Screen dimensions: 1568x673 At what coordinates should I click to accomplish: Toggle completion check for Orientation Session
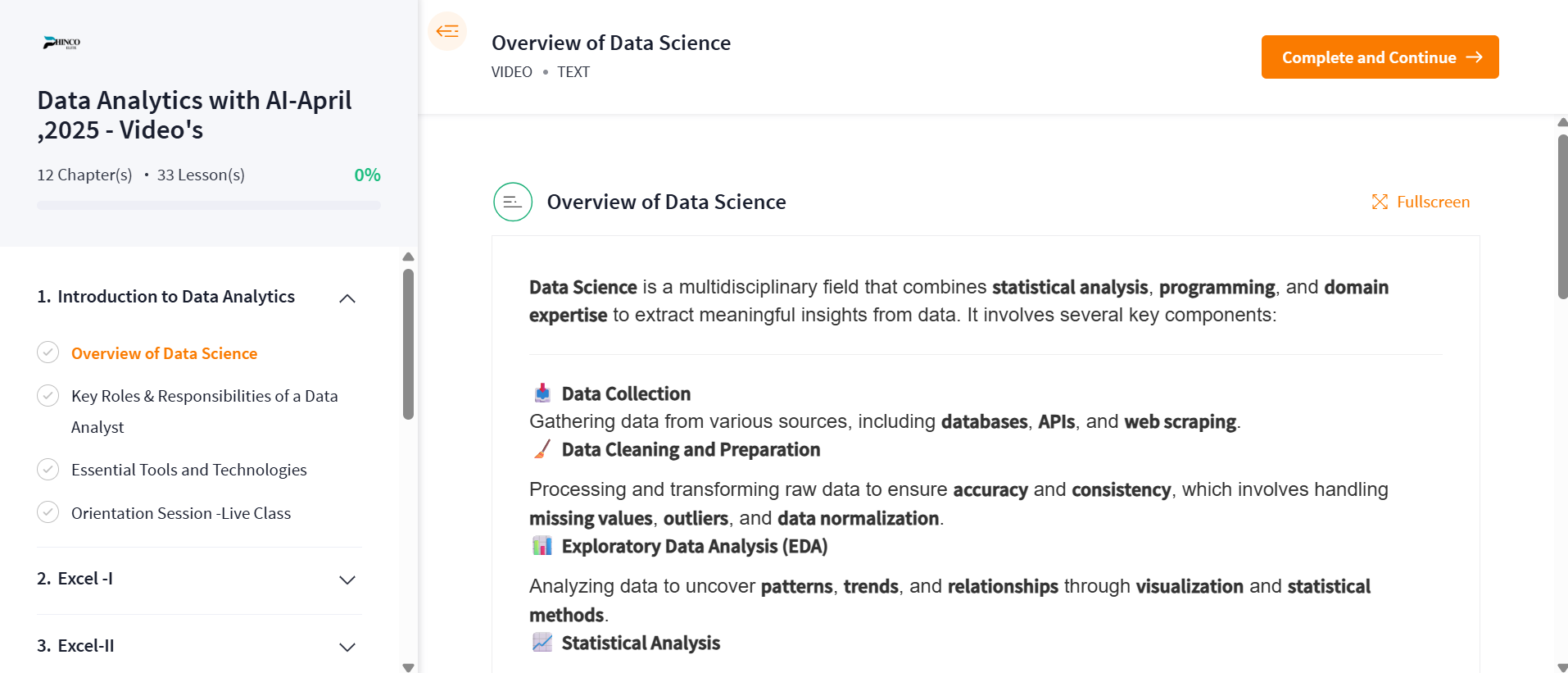tap(48, 512)
